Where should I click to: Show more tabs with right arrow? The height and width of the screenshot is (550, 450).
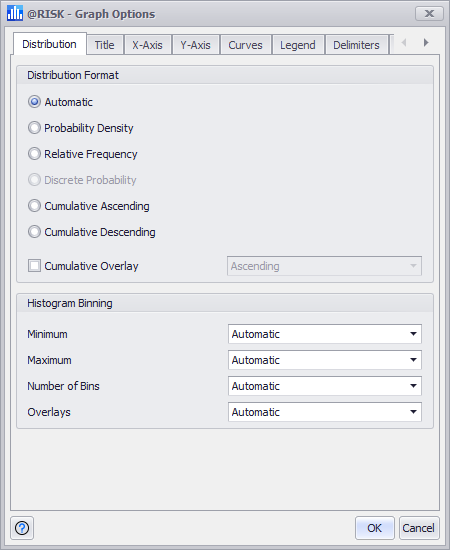click(x=426, y=43)
